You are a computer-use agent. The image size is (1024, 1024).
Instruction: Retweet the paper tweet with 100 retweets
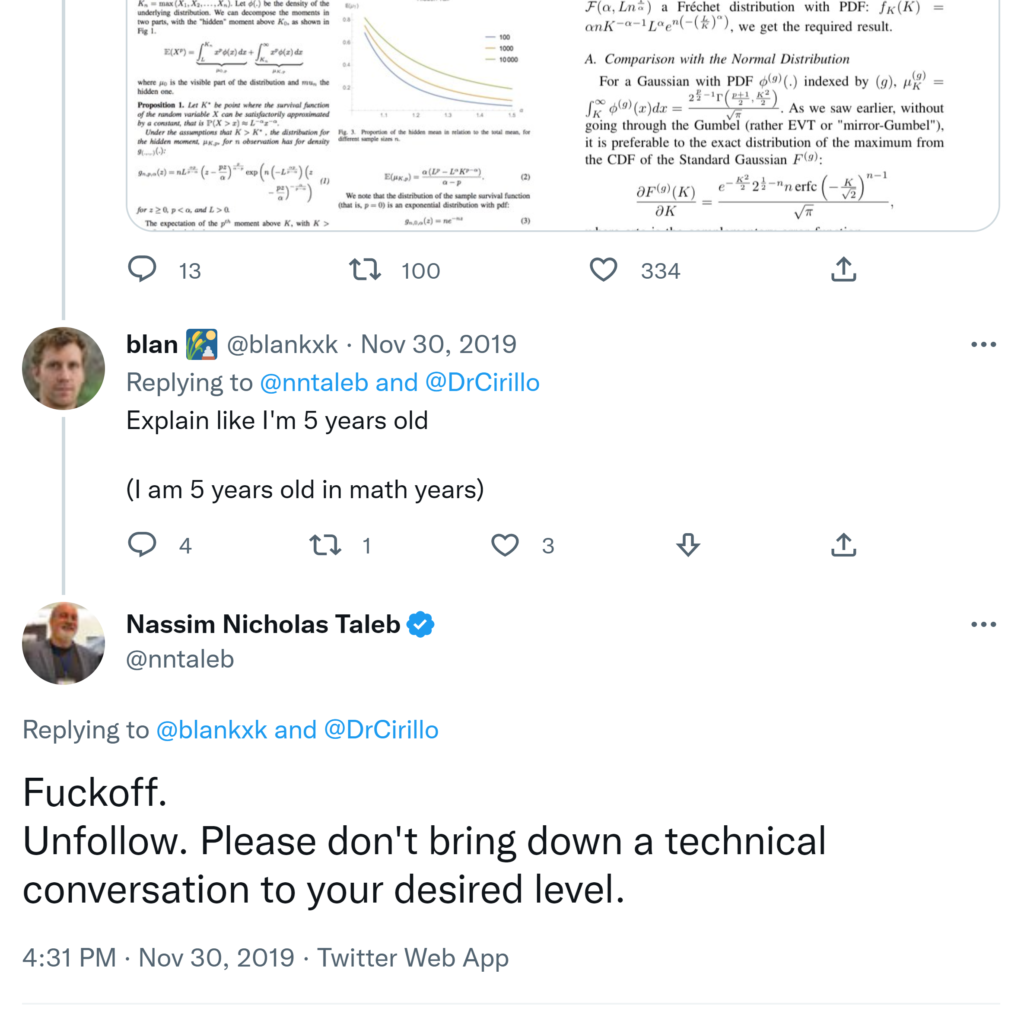[361, 269]
